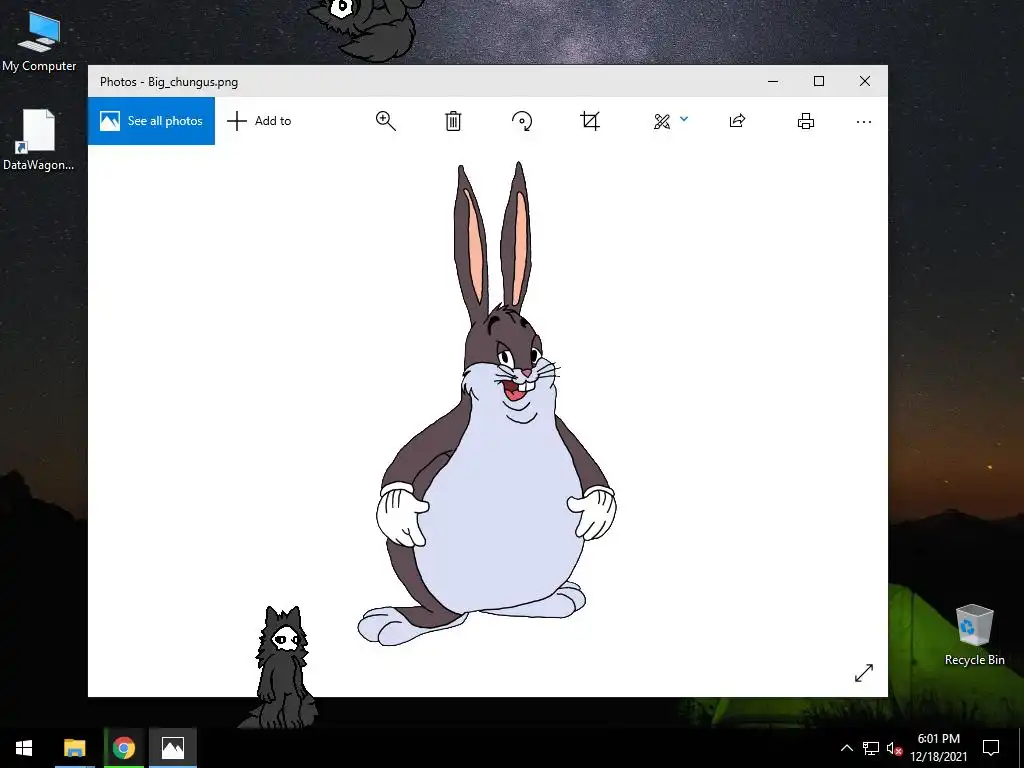
Task: Open the Action Center notifications icon
Action: [x=991, y=748]
